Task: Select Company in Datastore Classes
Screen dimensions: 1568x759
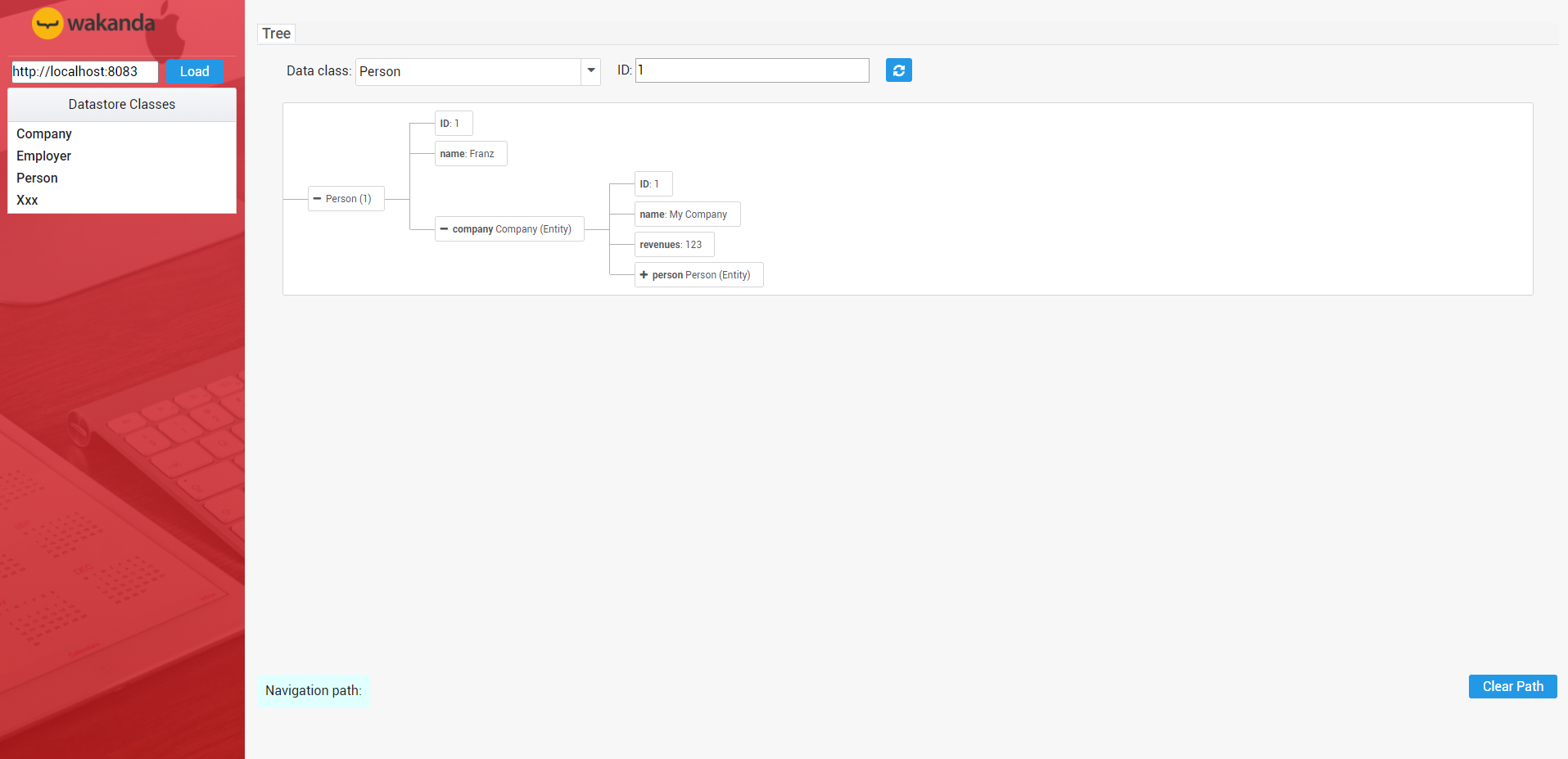Action: click(43, 133)
